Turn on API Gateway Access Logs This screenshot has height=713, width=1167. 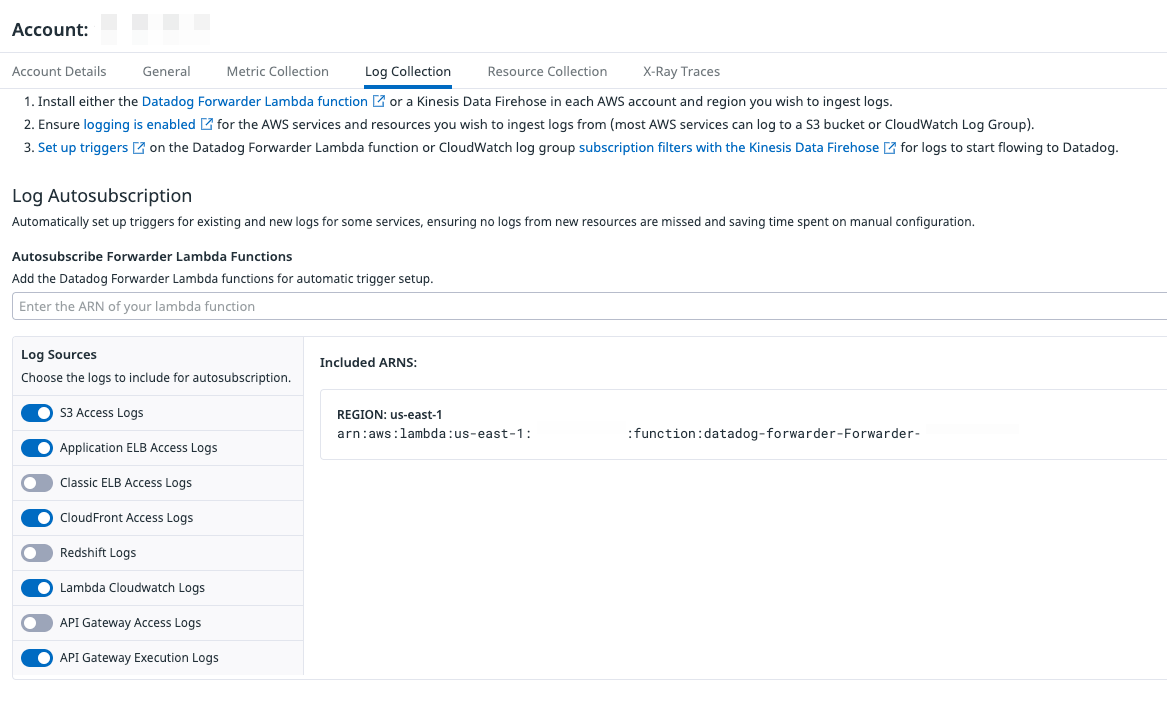pos(36,623)
